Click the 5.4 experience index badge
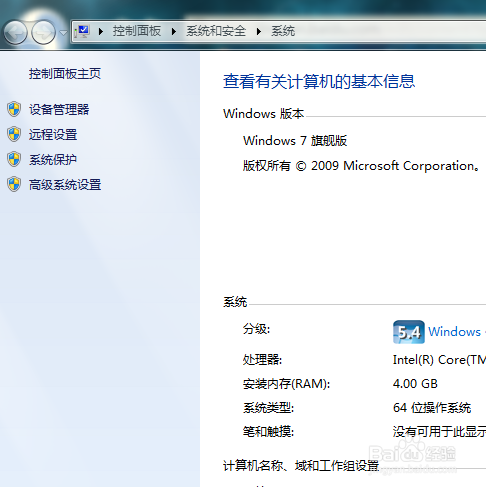The width and height of the screenshot is (486, 487). 409,332
